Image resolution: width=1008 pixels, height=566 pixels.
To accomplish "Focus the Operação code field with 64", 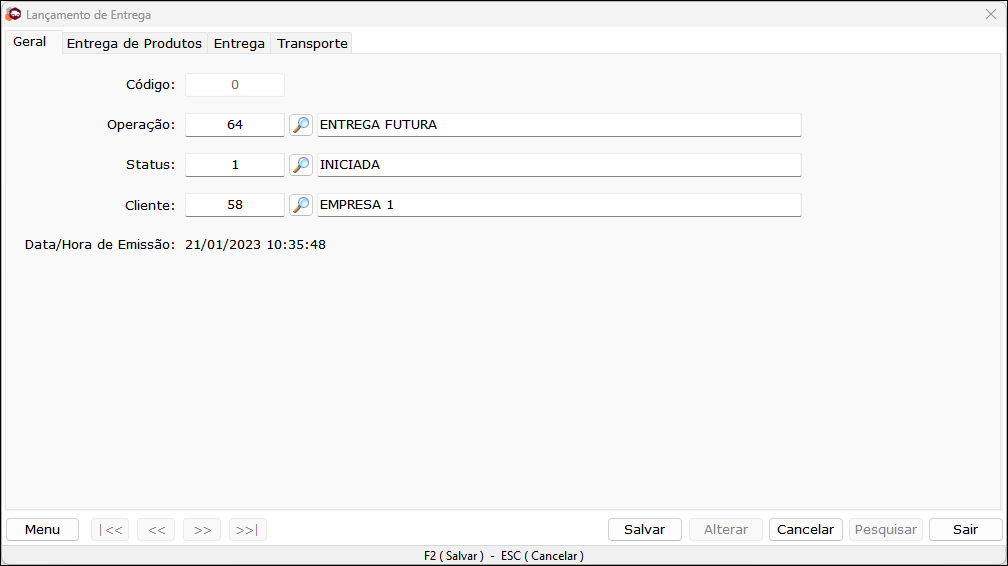I will click(235, 125).
